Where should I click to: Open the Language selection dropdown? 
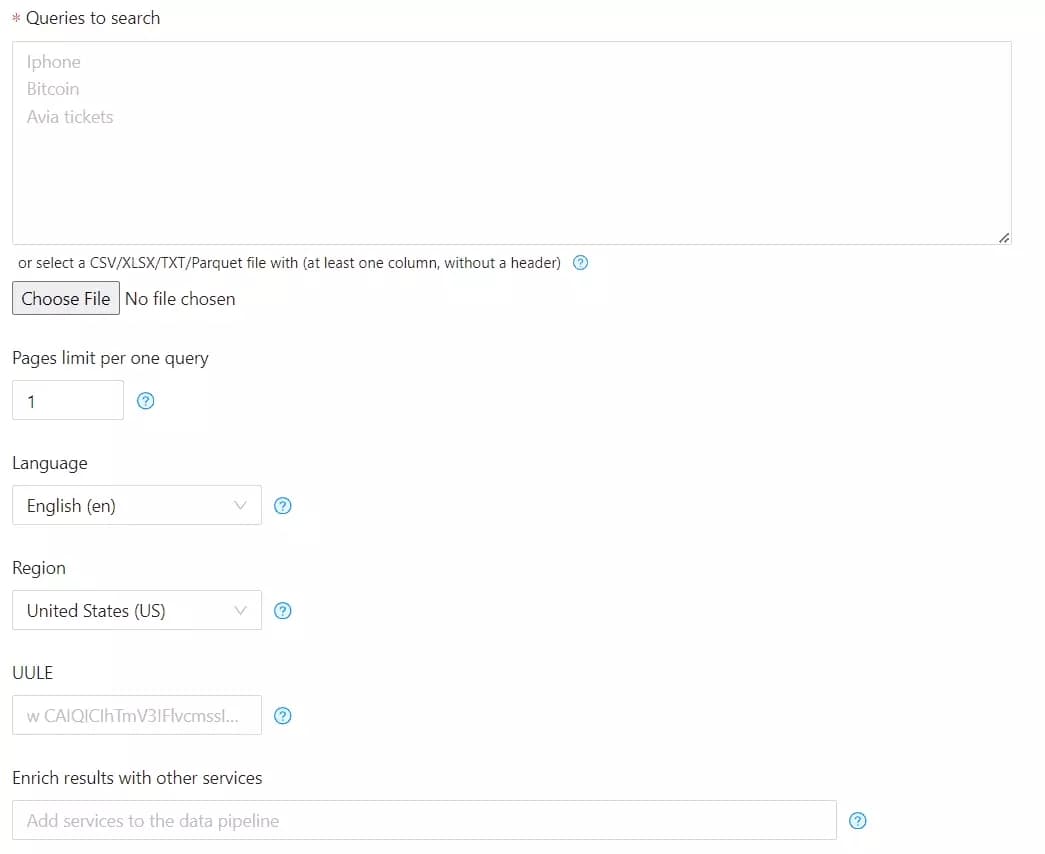click(x=137, y=506)
